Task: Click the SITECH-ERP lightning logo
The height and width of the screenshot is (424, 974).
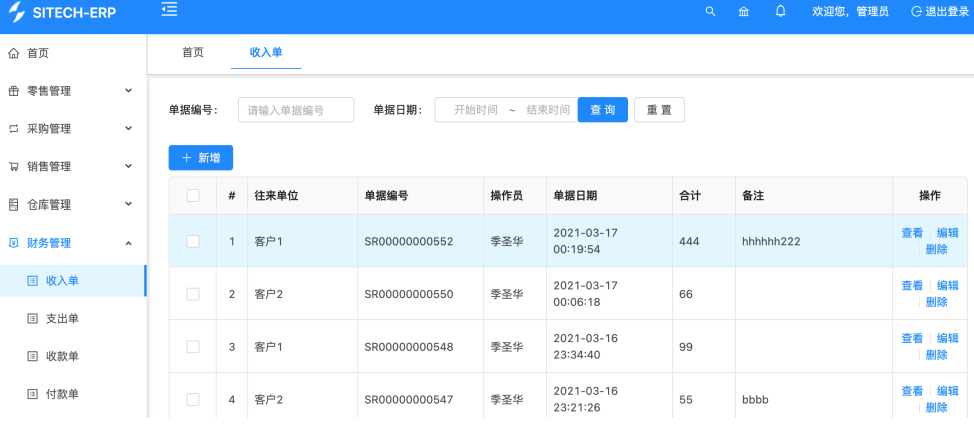Action: (x=17, y=12)
